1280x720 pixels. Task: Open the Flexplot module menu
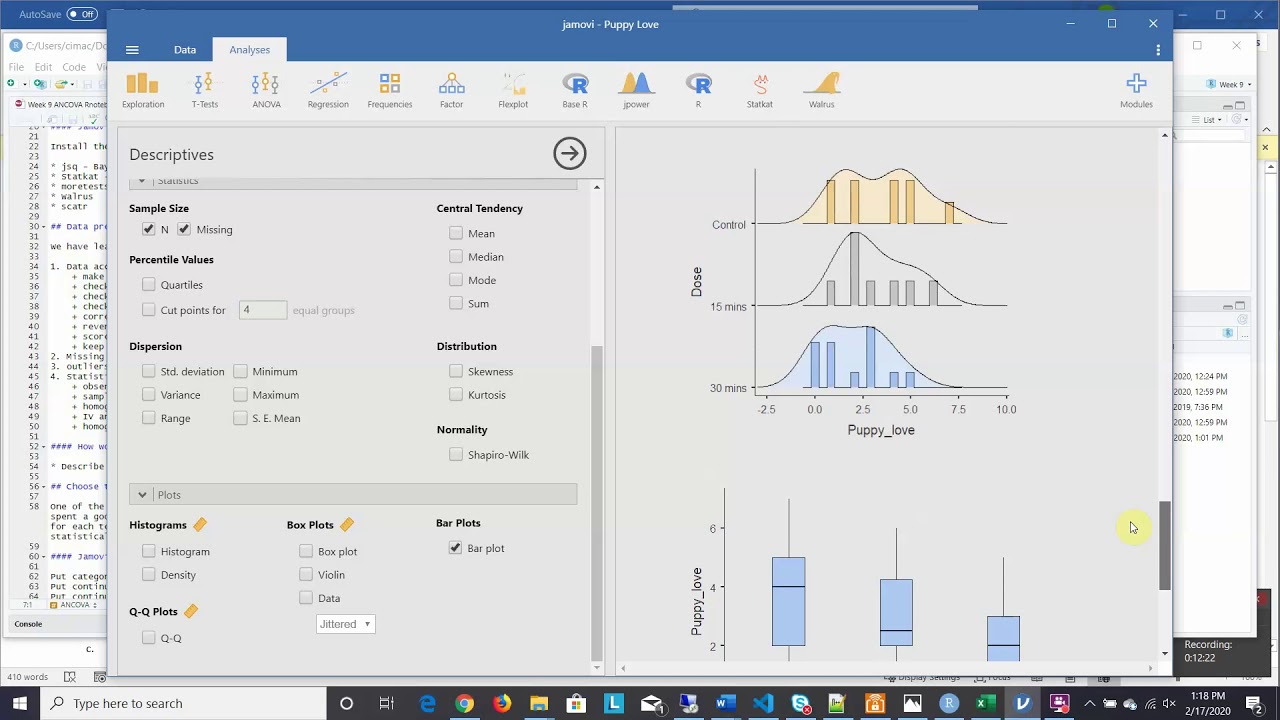513,90
